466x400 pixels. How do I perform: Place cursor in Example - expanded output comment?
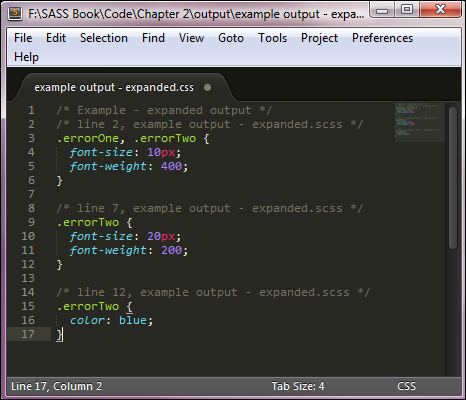pos(164,110)
